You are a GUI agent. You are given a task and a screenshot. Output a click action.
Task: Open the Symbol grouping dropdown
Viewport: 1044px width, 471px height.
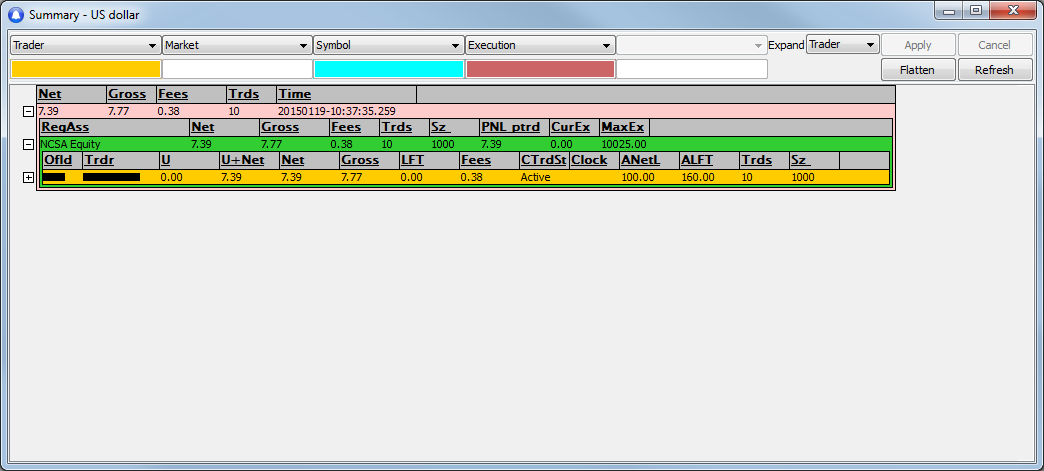coord(388,45)
